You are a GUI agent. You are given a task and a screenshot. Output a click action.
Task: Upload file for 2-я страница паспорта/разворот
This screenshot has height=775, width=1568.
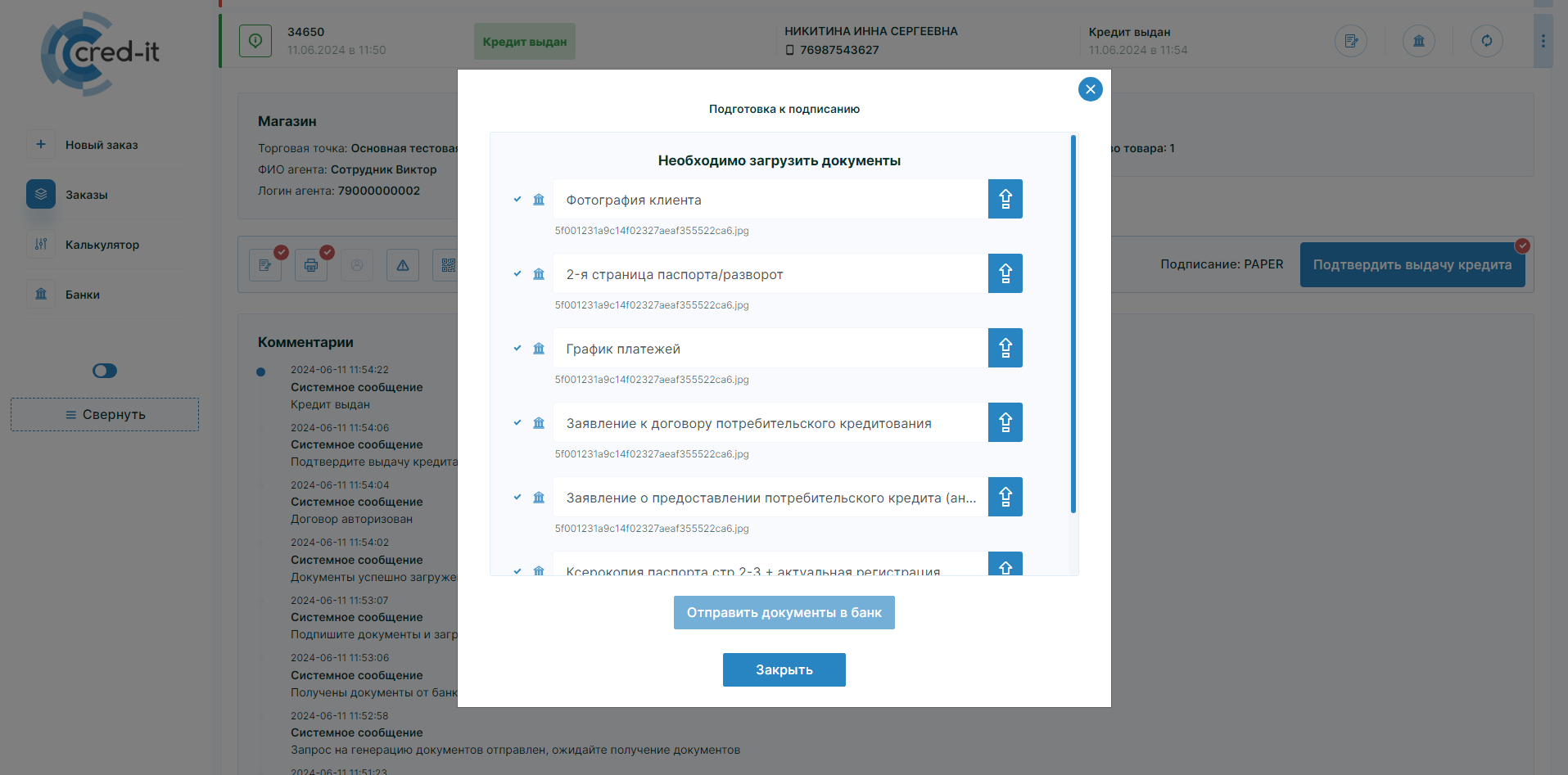tap(1005, 273)
